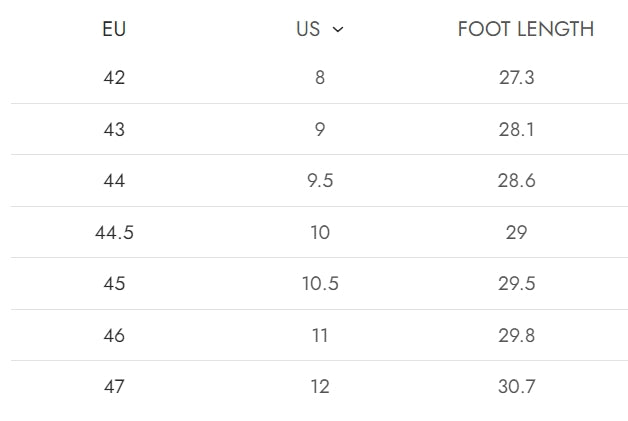Click the FOOT LENGTH column header

coord(525,29)
